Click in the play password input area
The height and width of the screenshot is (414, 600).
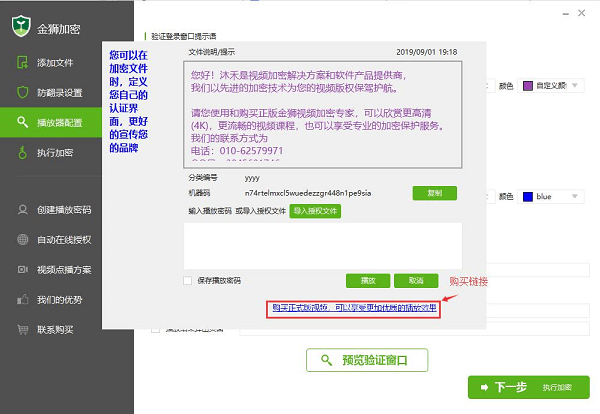click(x=323, y=246)
